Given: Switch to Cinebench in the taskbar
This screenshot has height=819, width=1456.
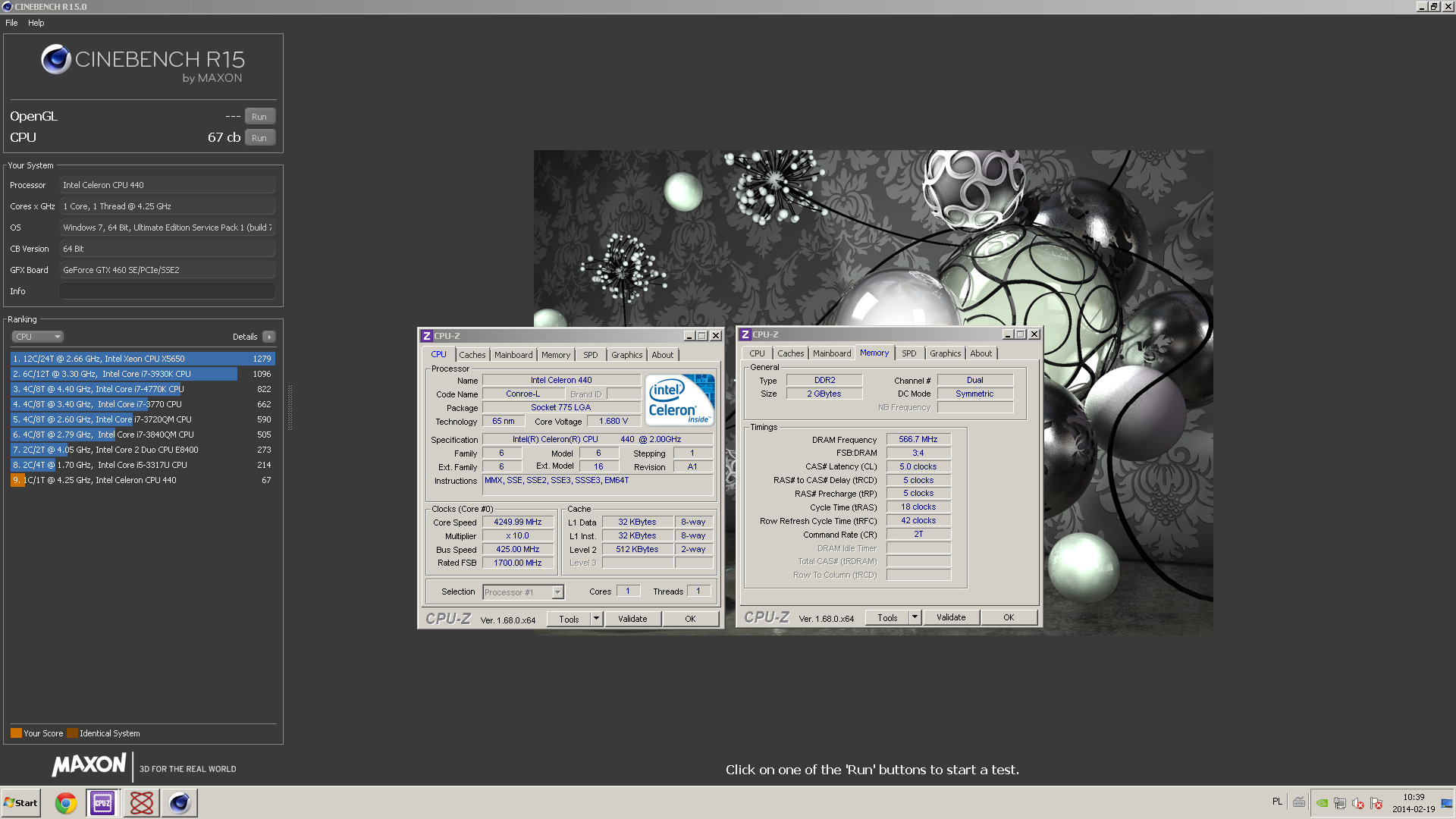Looking at the screenshot, I should 179,803.
